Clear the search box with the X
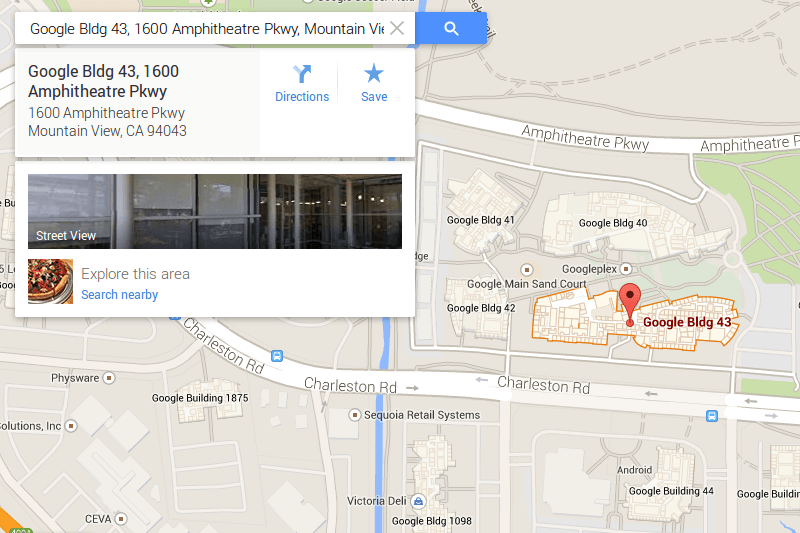The width and height of the screenshot is (800, 533). pos(397,29)
